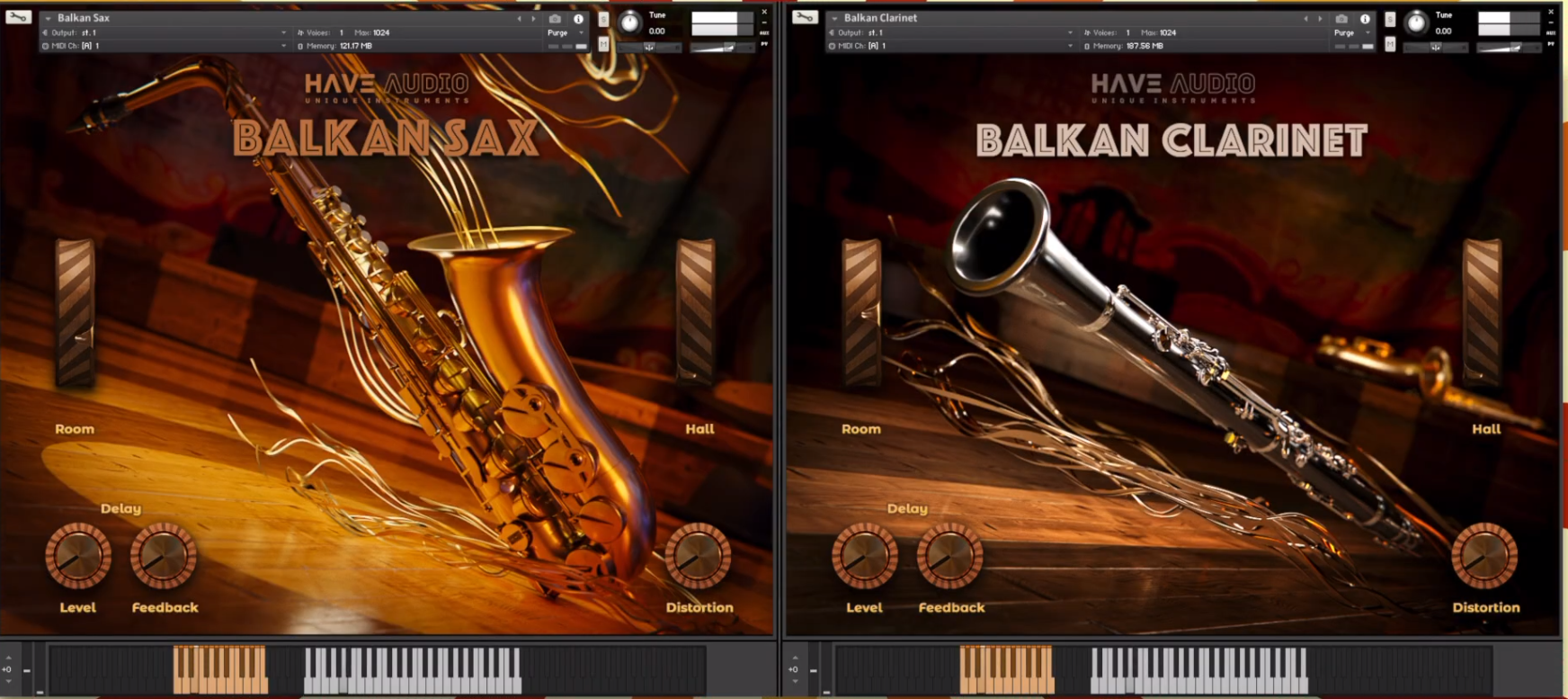Click volume slider in Balkan Sax header
1568x699 pixels.
click(x=723, y=48)
